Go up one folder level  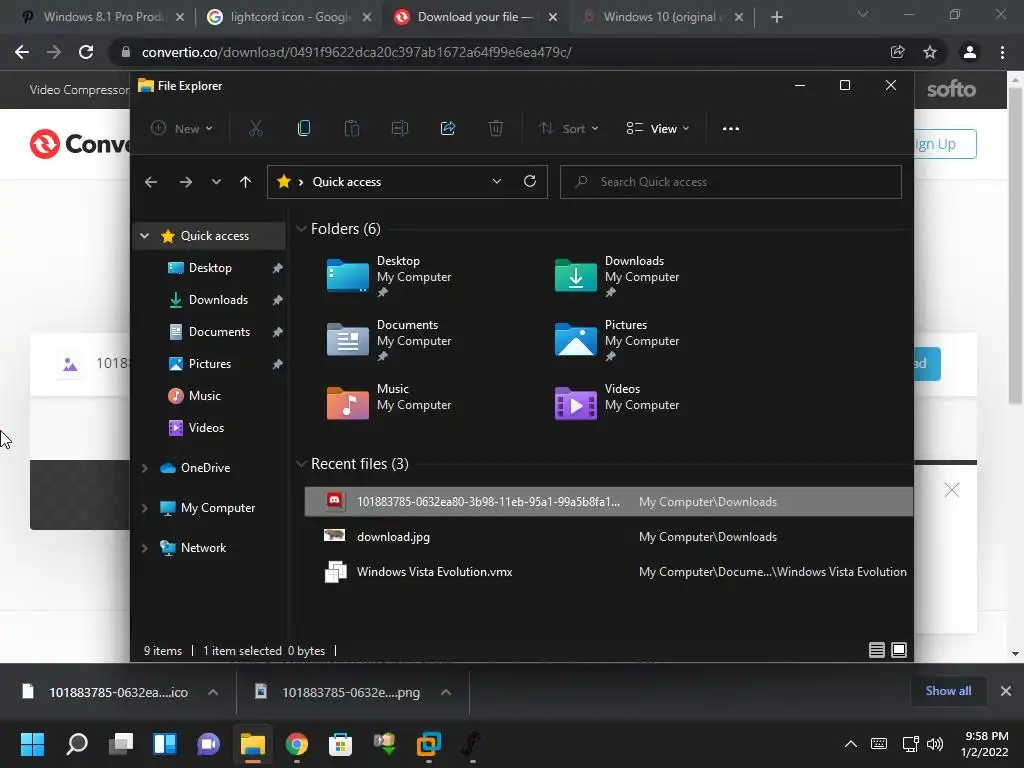[246, 182]
